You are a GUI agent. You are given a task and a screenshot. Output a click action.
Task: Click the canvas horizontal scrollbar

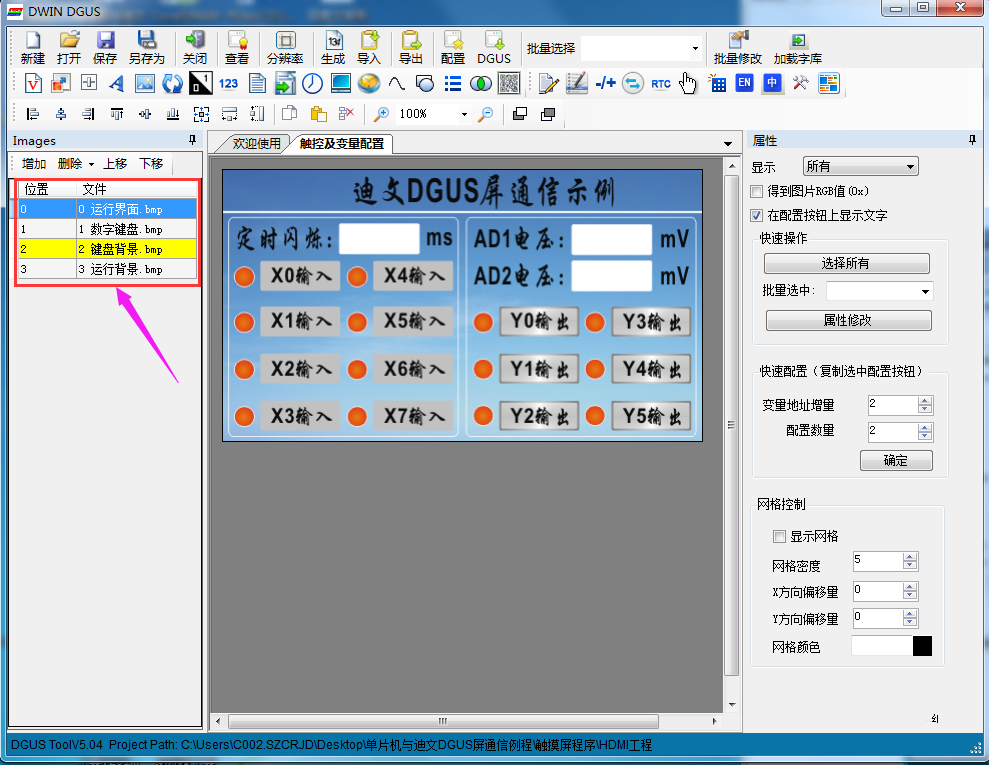click(443, 721)
